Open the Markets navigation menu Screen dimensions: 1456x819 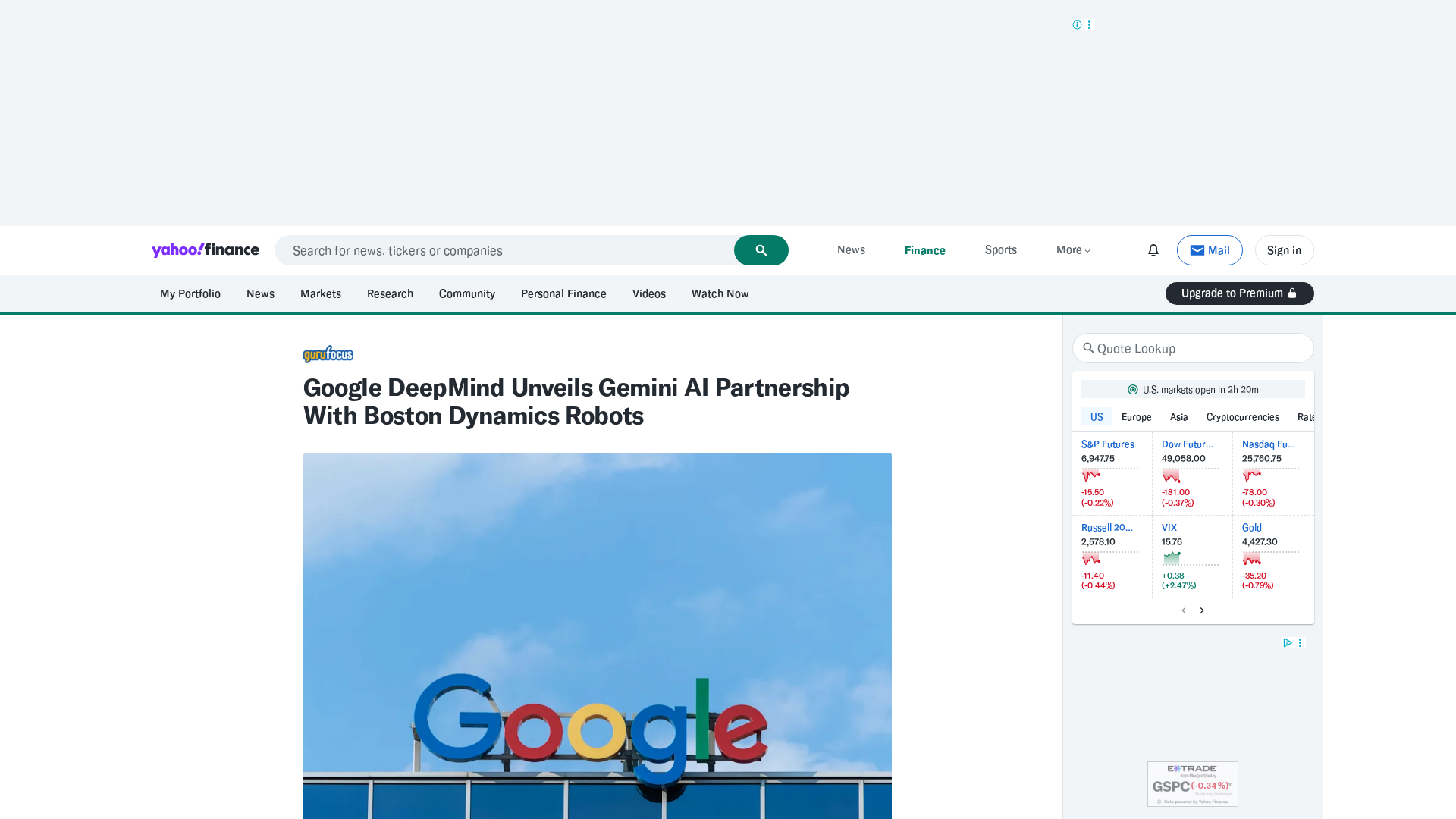320,293
